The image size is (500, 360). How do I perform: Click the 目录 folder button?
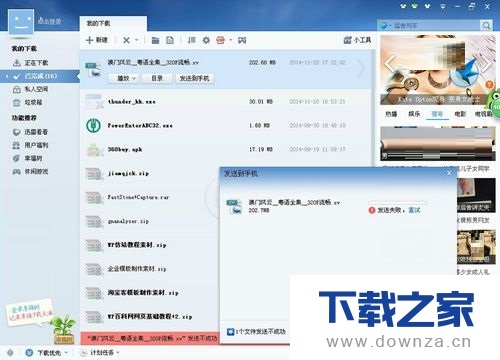pyautogui.click(x=157, y=78)
